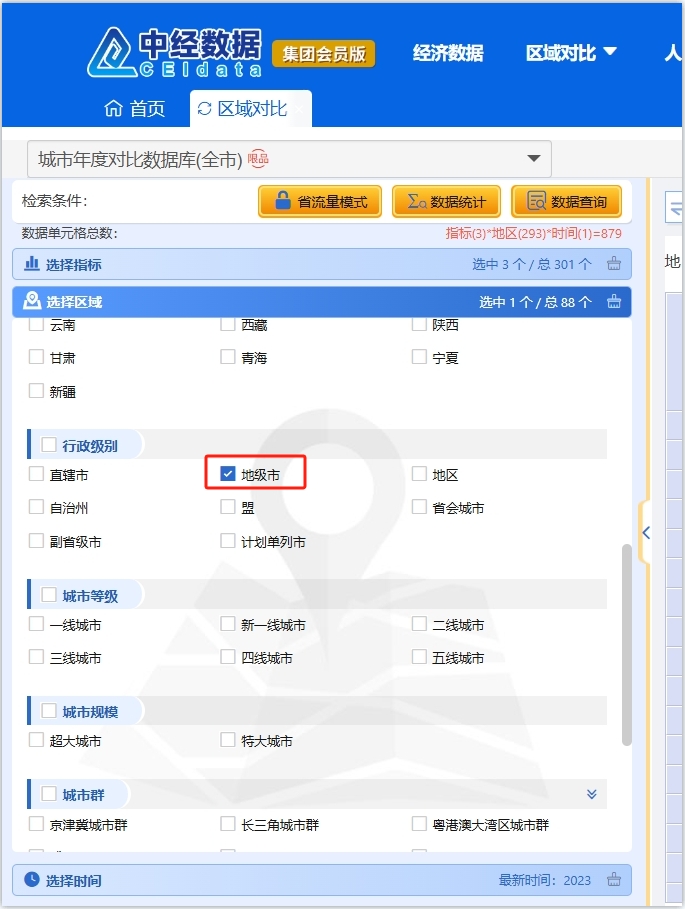Switch to the 首页 tab
The width and height of the screenshot is (685, 909).
tap(135, 108)
